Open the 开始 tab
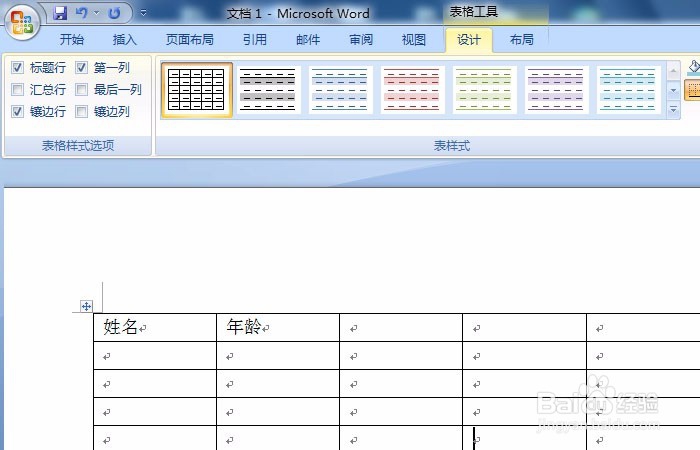The height and width of the screenshot is (450, 700). coord(72,40)
